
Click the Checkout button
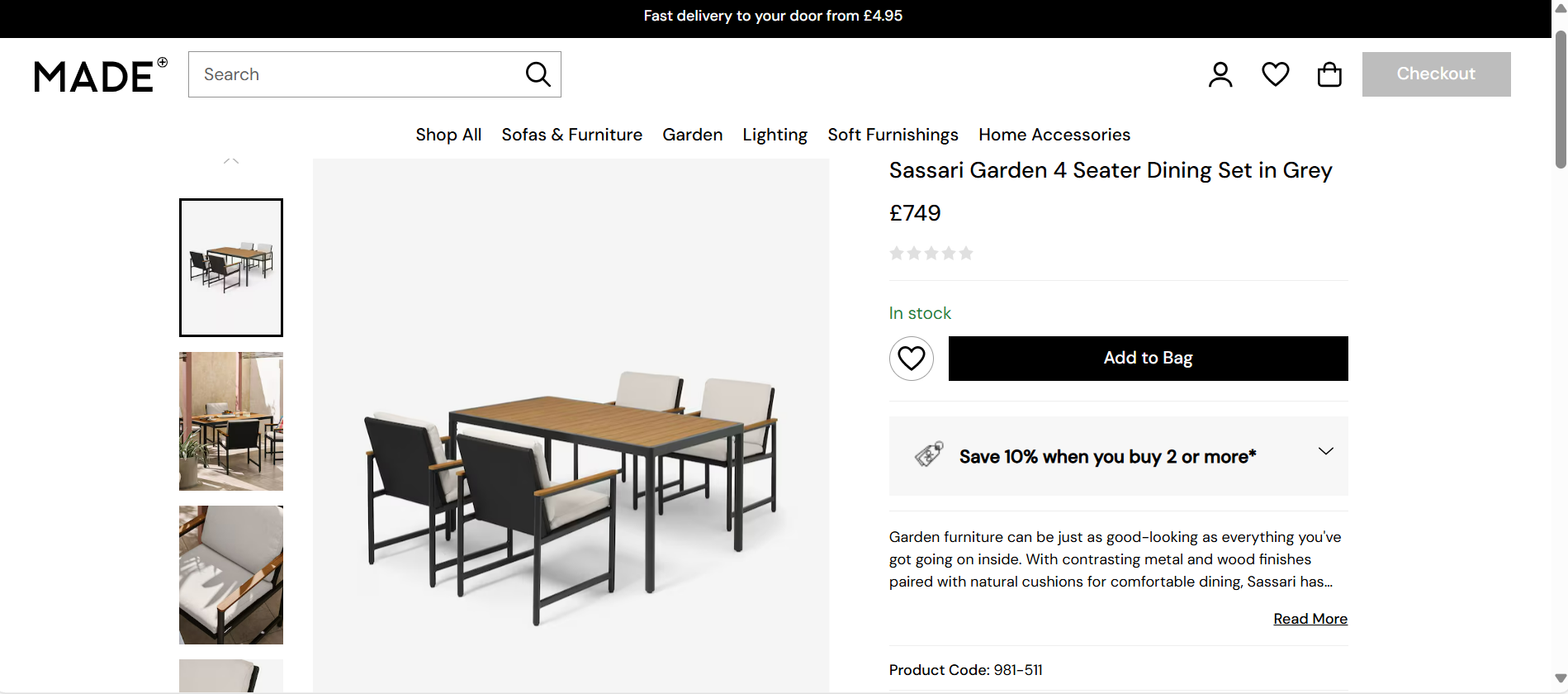pyautogui.click(x=1437, y=74)
